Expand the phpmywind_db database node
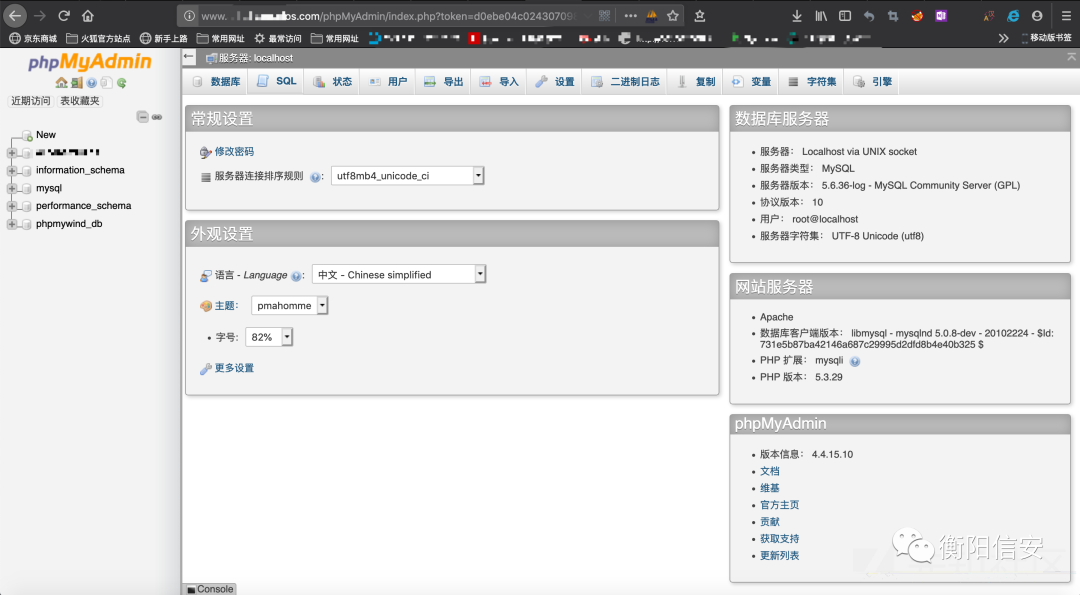Image resolution: width=1080 pixels, height=595 pixels. point(12,224)
